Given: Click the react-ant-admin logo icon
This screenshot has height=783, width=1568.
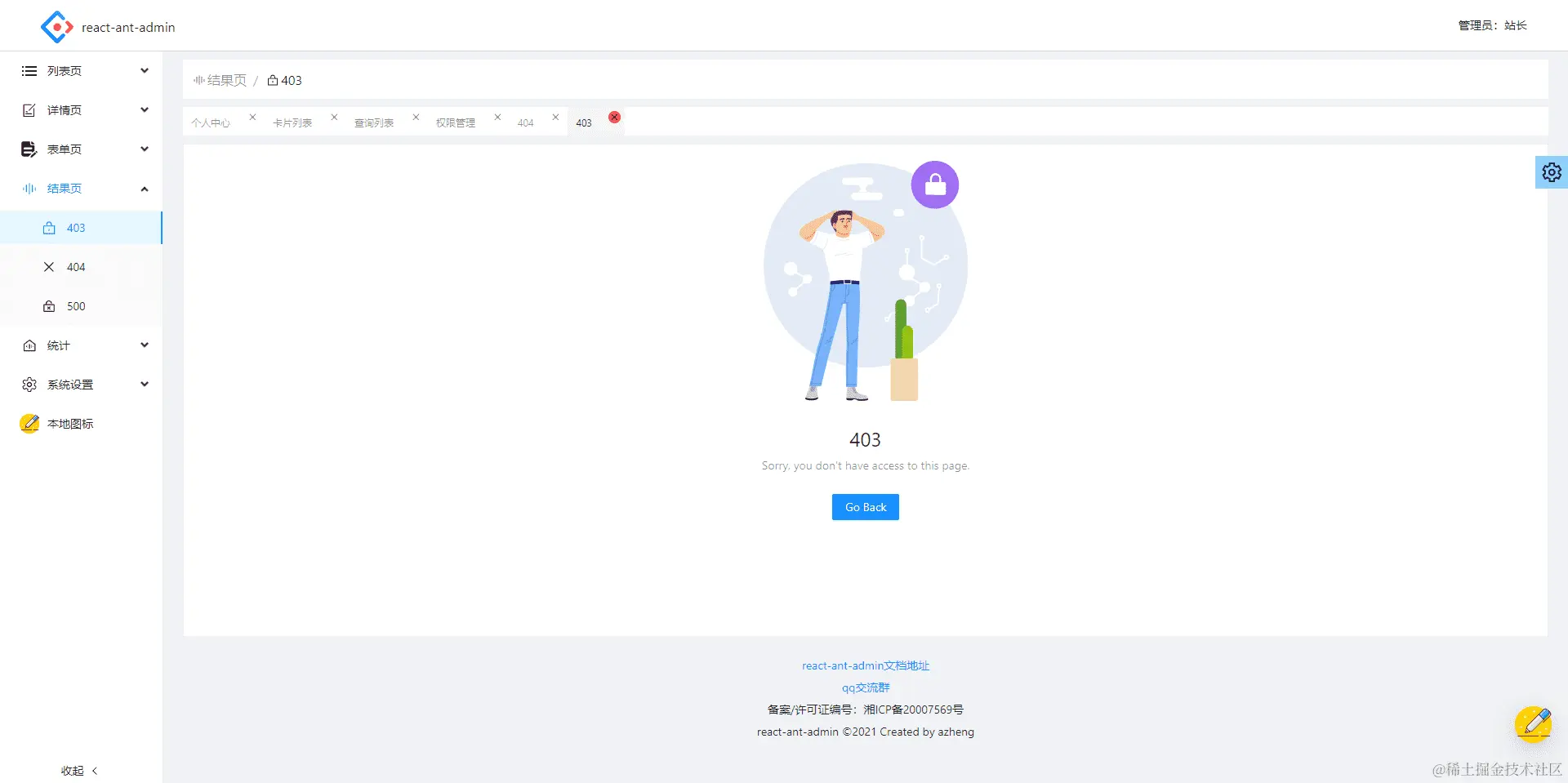Looking at the screenshot, I should (x=56, y=26).
